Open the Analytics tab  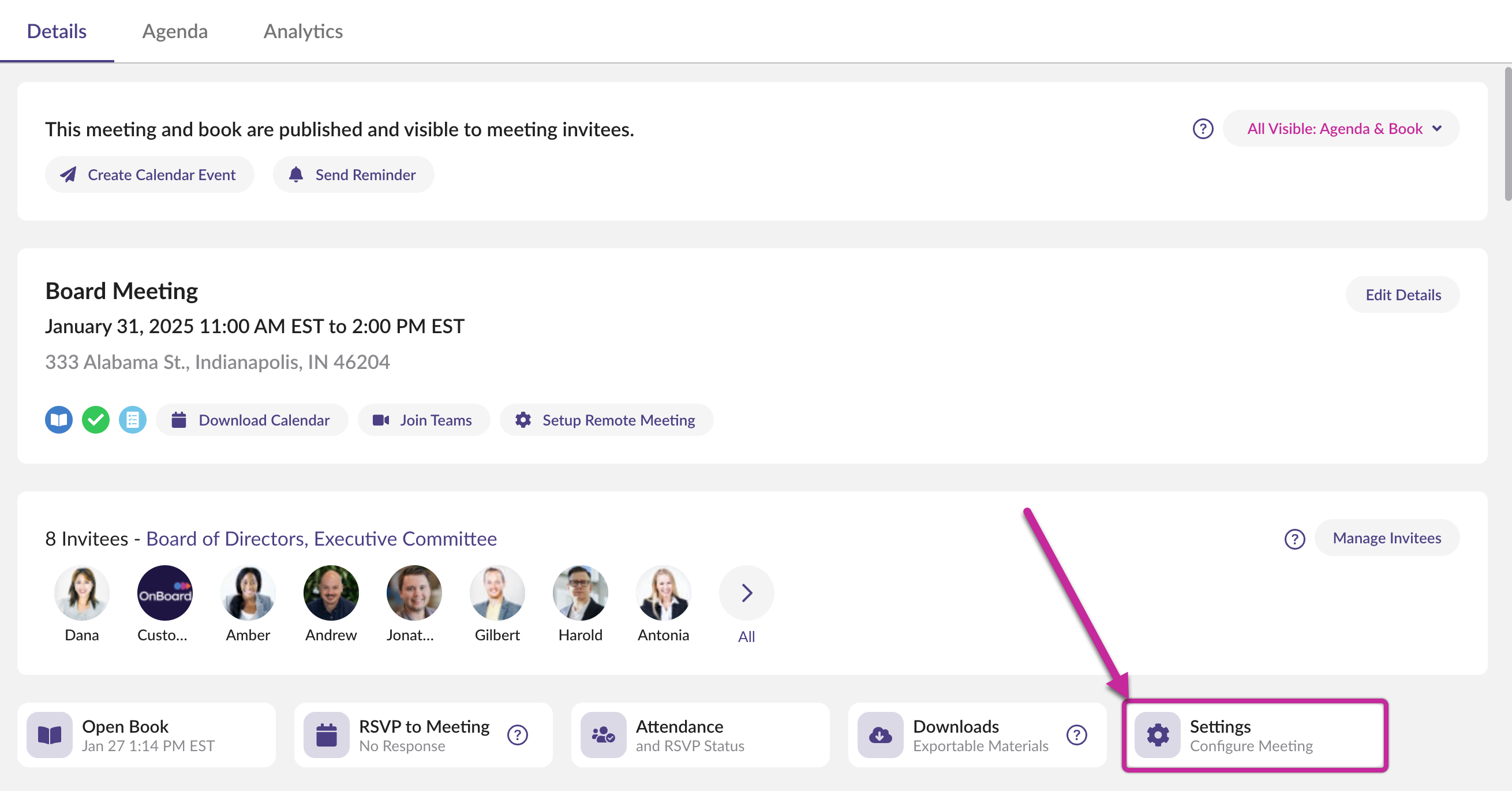(303, 31)
